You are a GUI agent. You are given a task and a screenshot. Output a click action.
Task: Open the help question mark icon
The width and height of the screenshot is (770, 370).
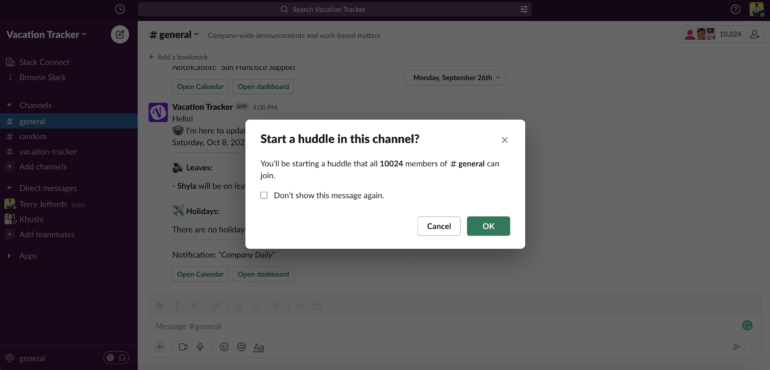tap(735, 9)
